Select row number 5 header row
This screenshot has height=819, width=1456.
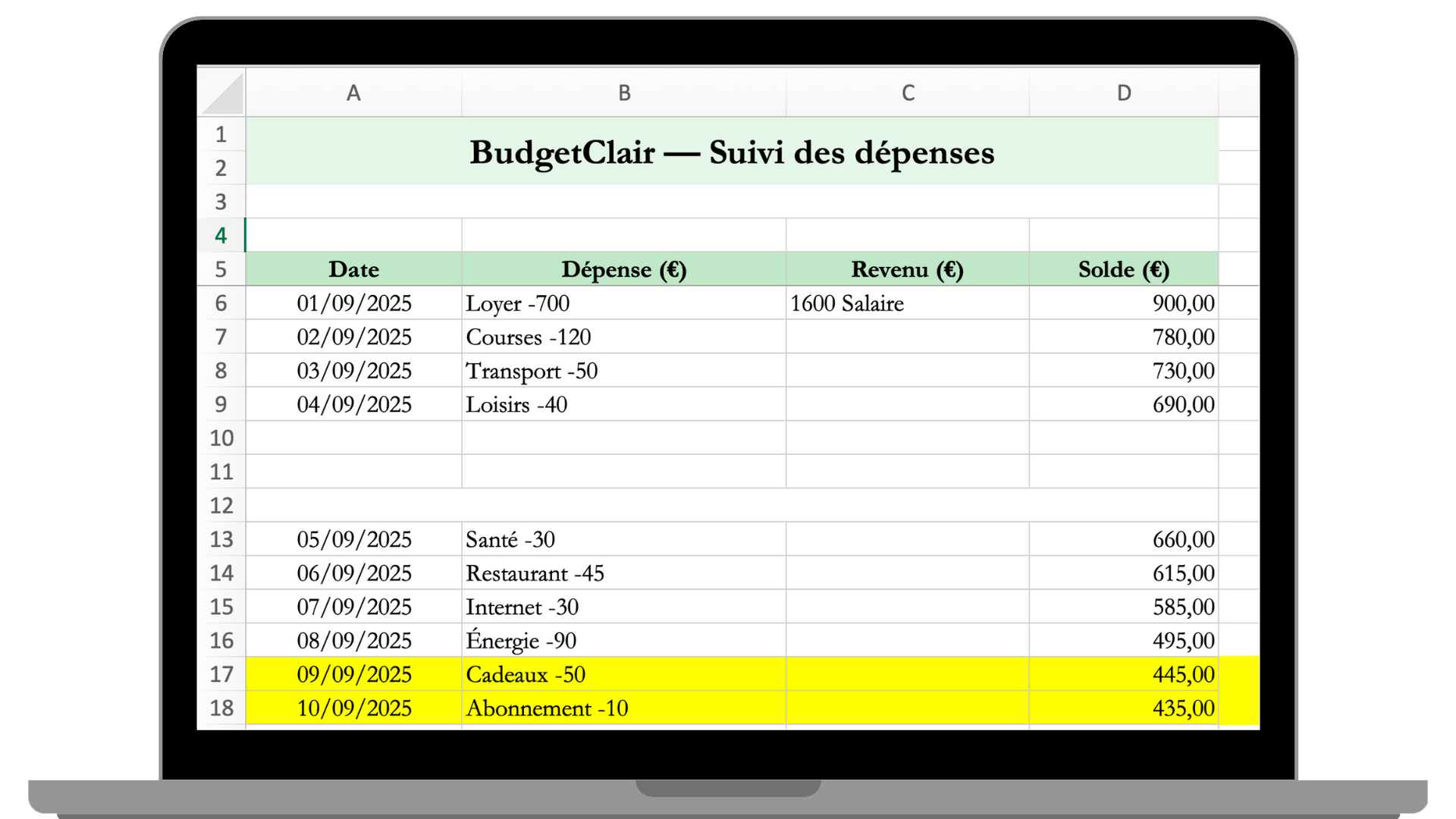pyautogui.click(x=222, y=269)
